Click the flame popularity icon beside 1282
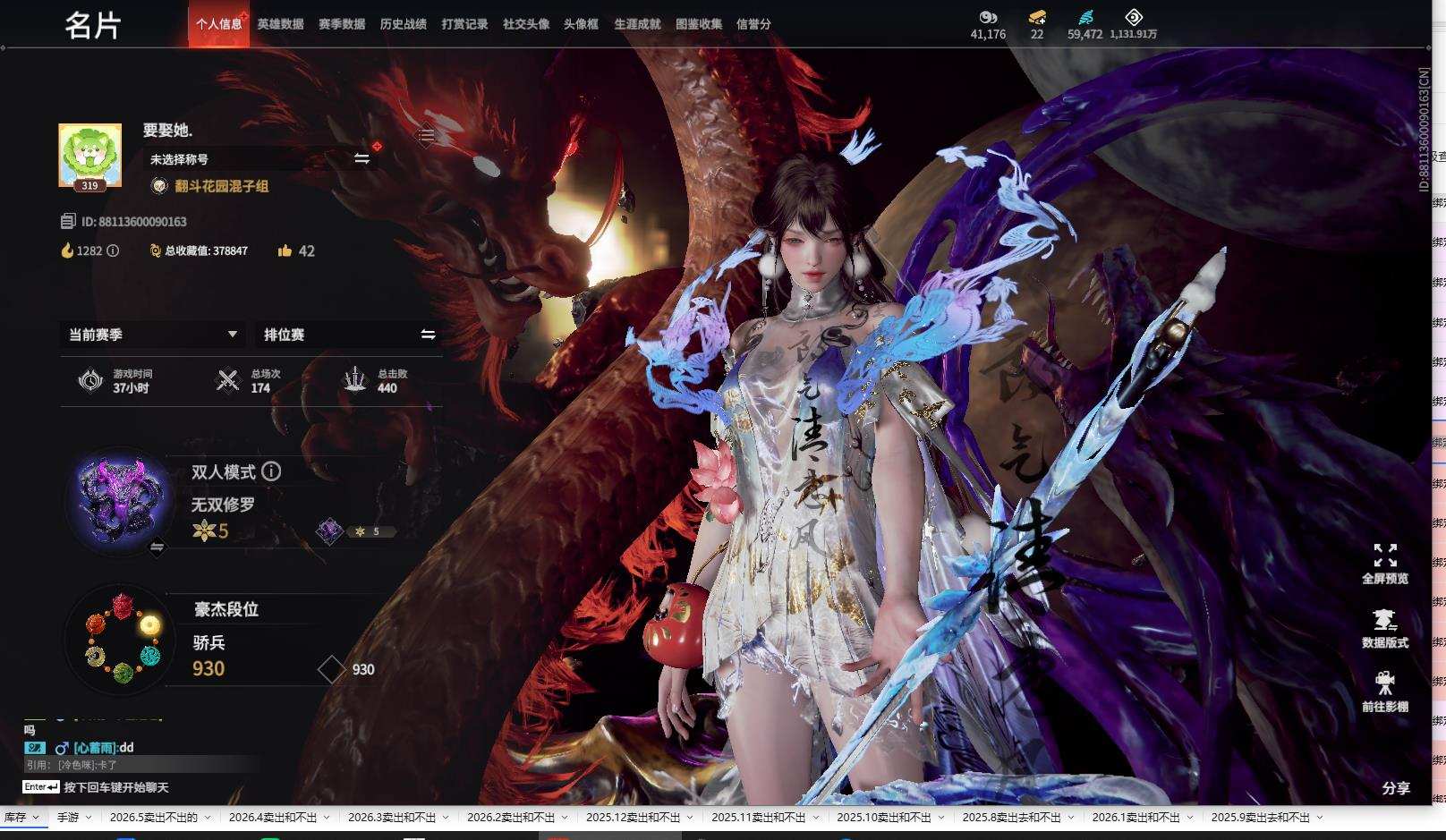 pos(67,250)
